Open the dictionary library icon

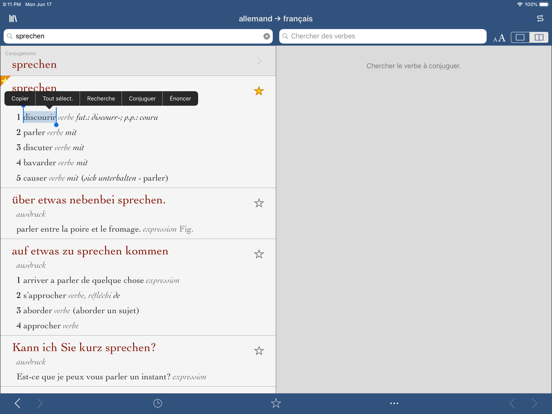tap(13, 19)
